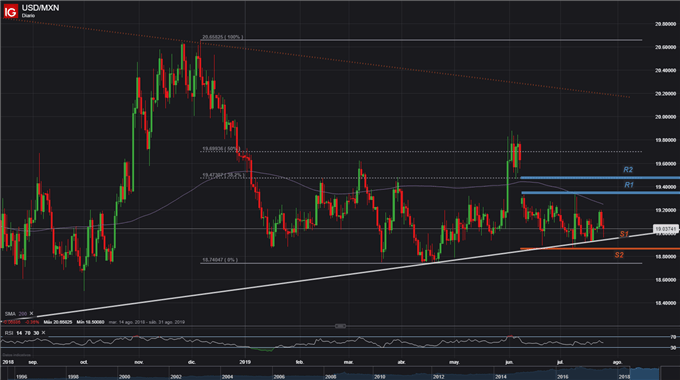
Task: Click the 2019 label on time axis
Action: point(245,362)
